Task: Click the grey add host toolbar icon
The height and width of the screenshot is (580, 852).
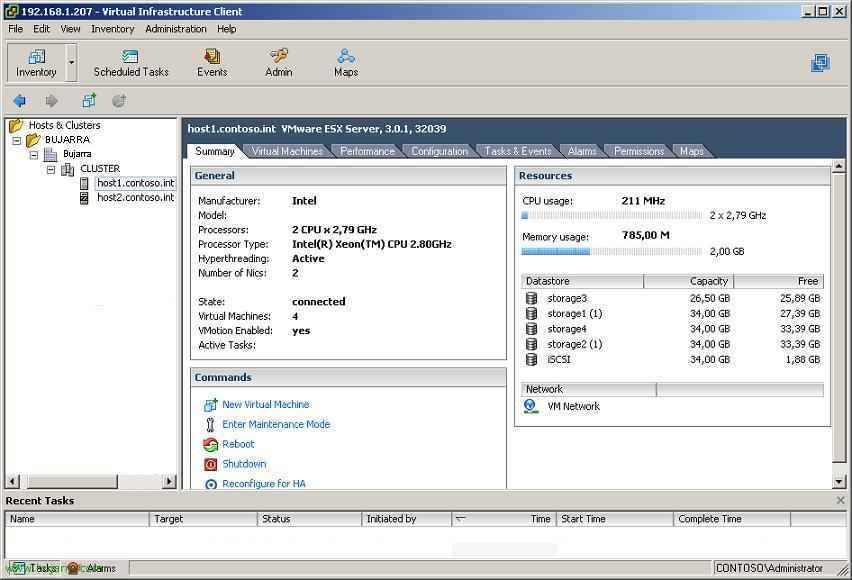Action: [119, 101]
